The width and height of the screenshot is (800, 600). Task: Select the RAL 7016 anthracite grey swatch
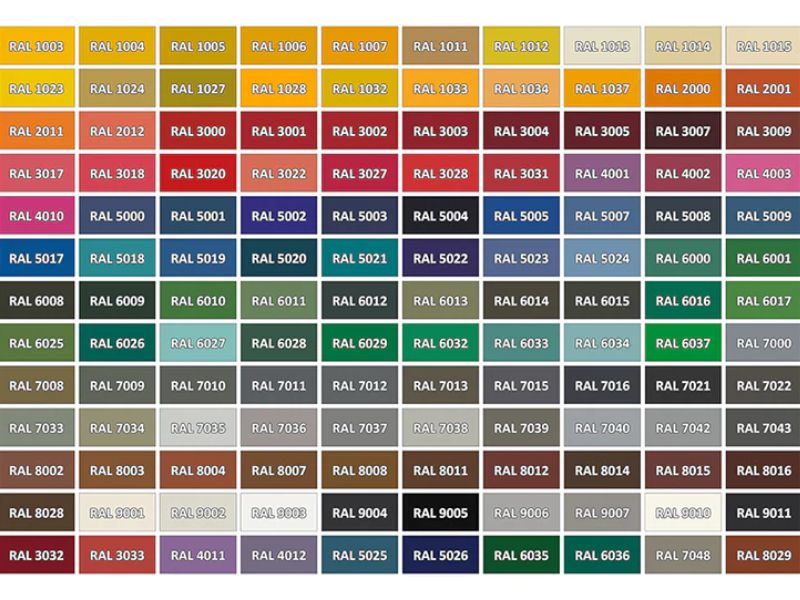[x=602, y=386]
